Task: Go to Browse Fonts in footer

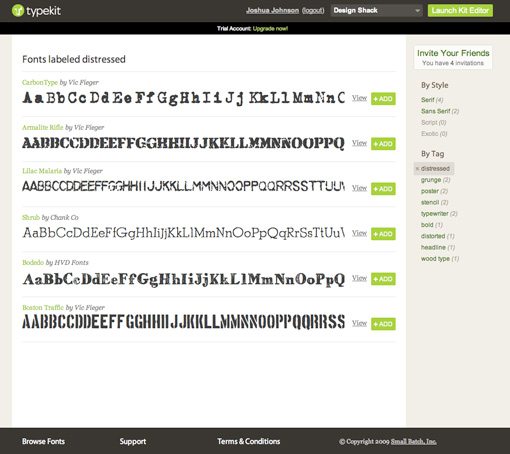Action: pyautogui.click(x=43, y=441)
